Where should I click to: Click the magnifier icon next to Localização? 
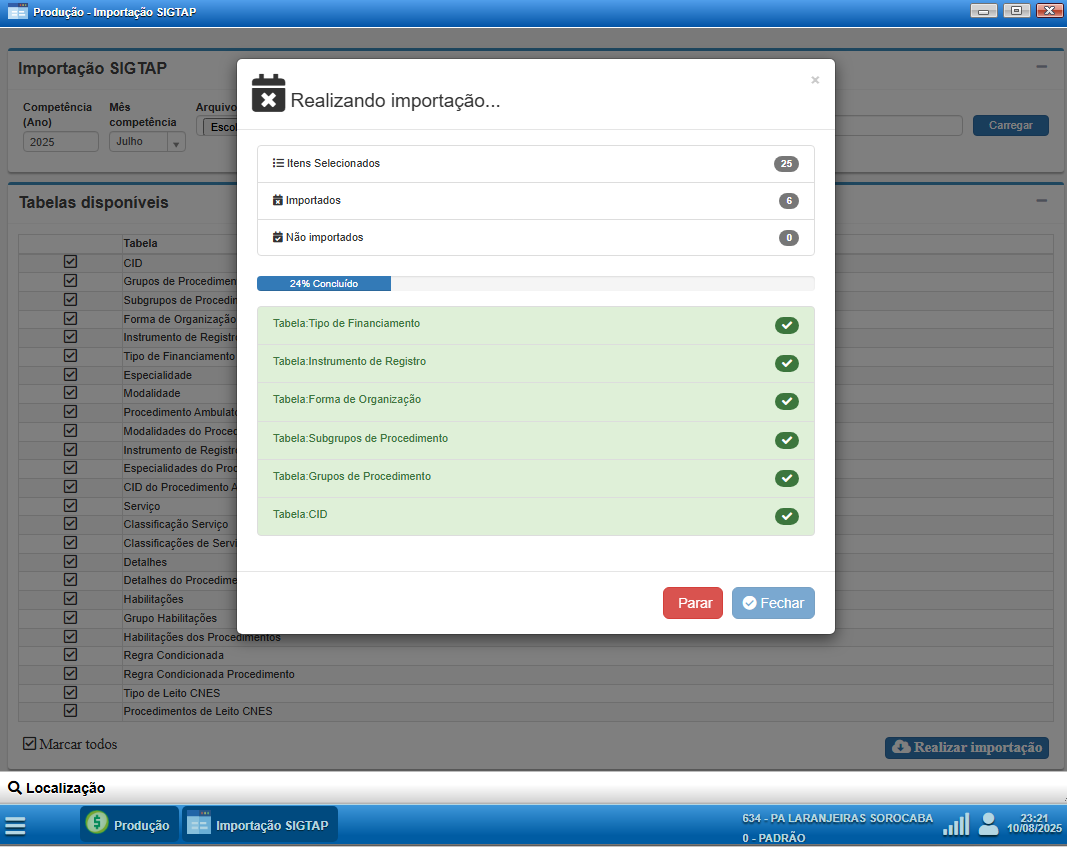pyautogui.click(x=15, y=788)
